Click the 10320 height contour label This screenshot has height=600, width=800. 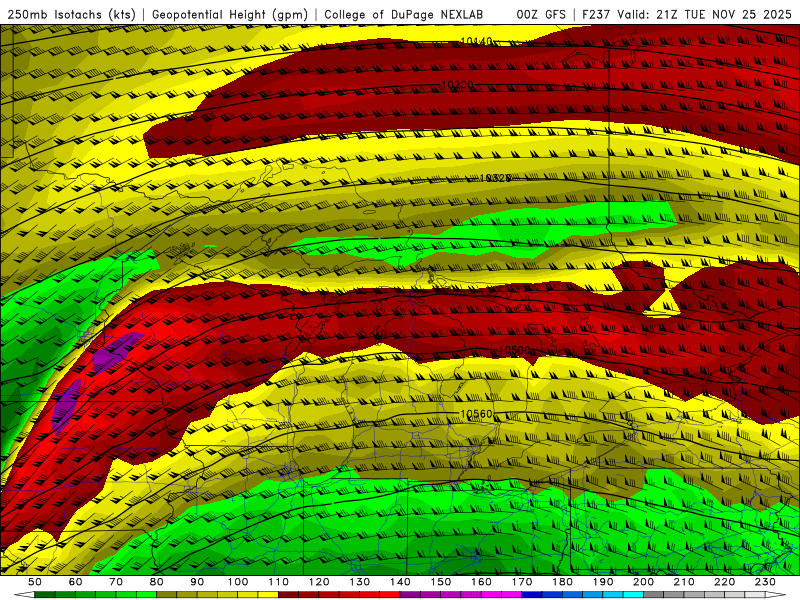pos(495,178)
